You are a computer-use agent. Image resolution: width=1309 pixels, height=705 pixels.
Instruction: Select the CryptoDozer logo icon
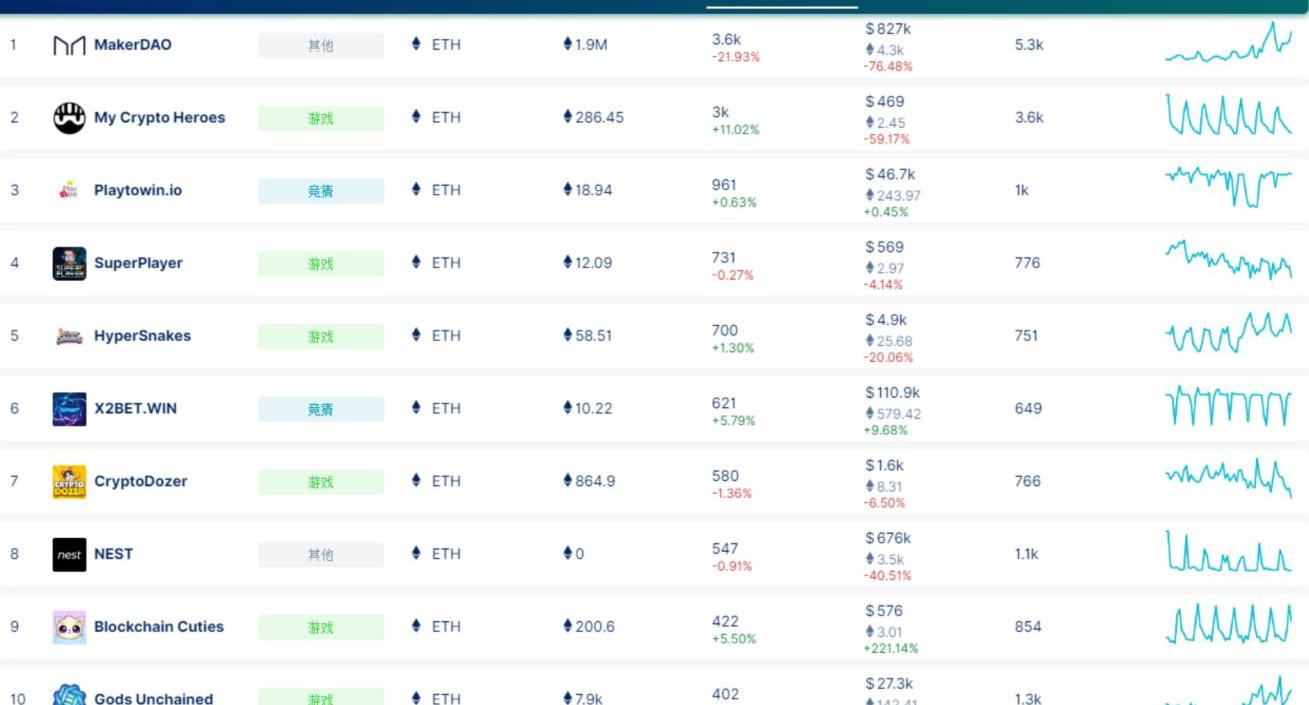click(69, 482)
